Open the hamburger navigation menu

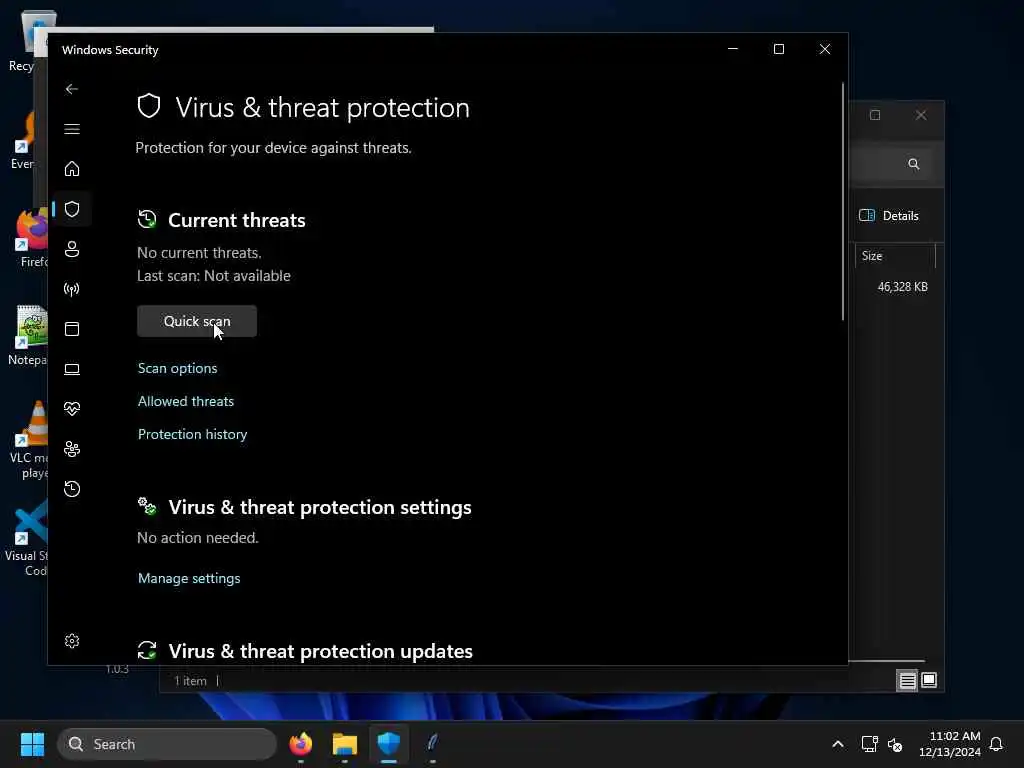(x=72, y=129)
